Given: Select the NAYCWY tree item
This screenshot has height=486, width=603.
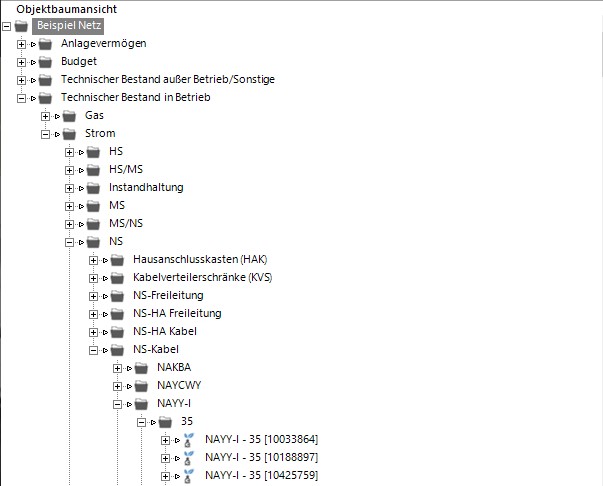Looking at the screenshot, I should coord(180,385).
